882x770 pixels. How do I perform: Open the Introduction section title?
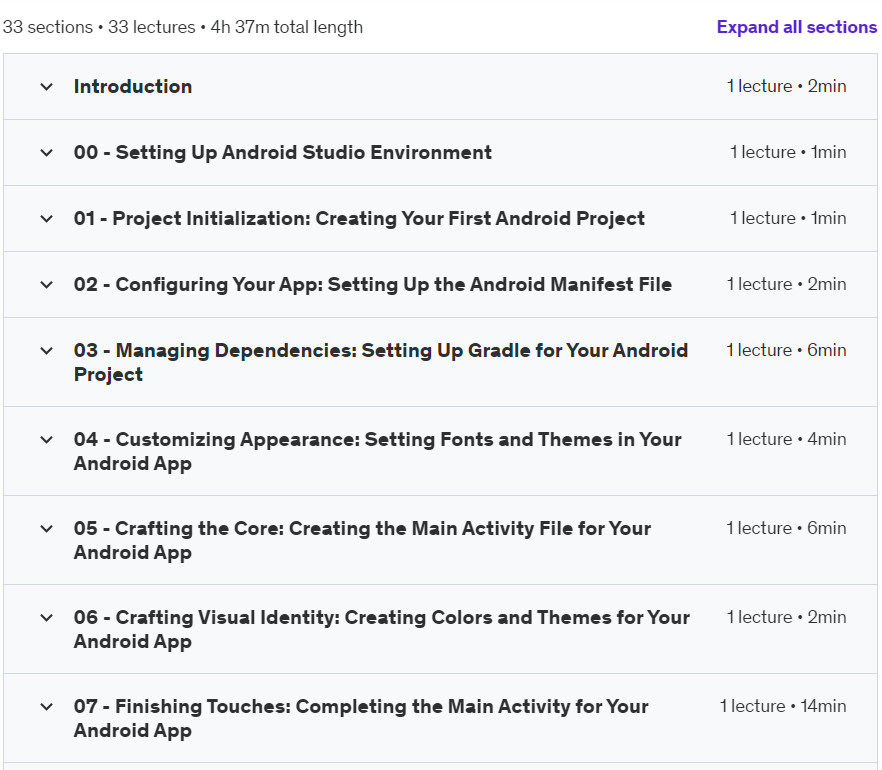pos(133,87)
